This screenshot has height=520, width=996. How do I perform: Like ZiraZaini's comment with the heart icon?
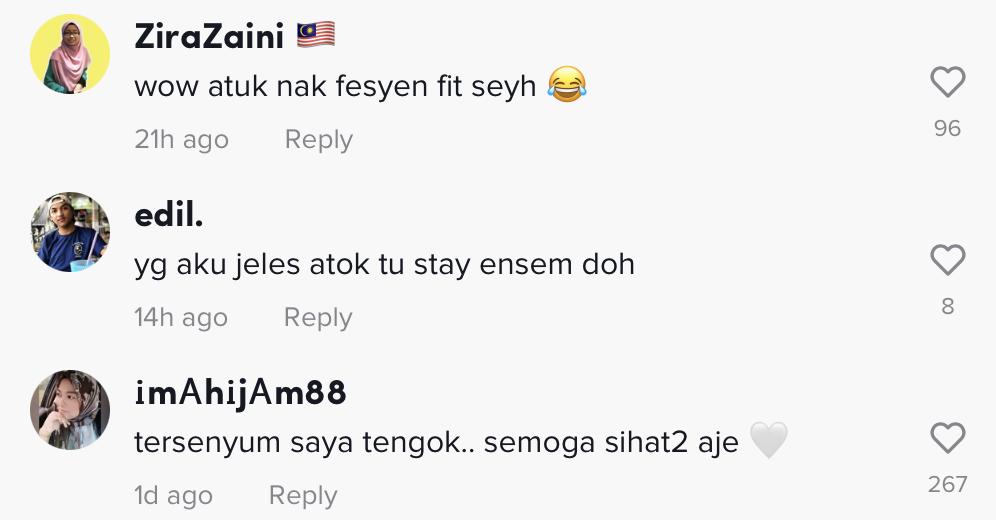click(948, 82)
